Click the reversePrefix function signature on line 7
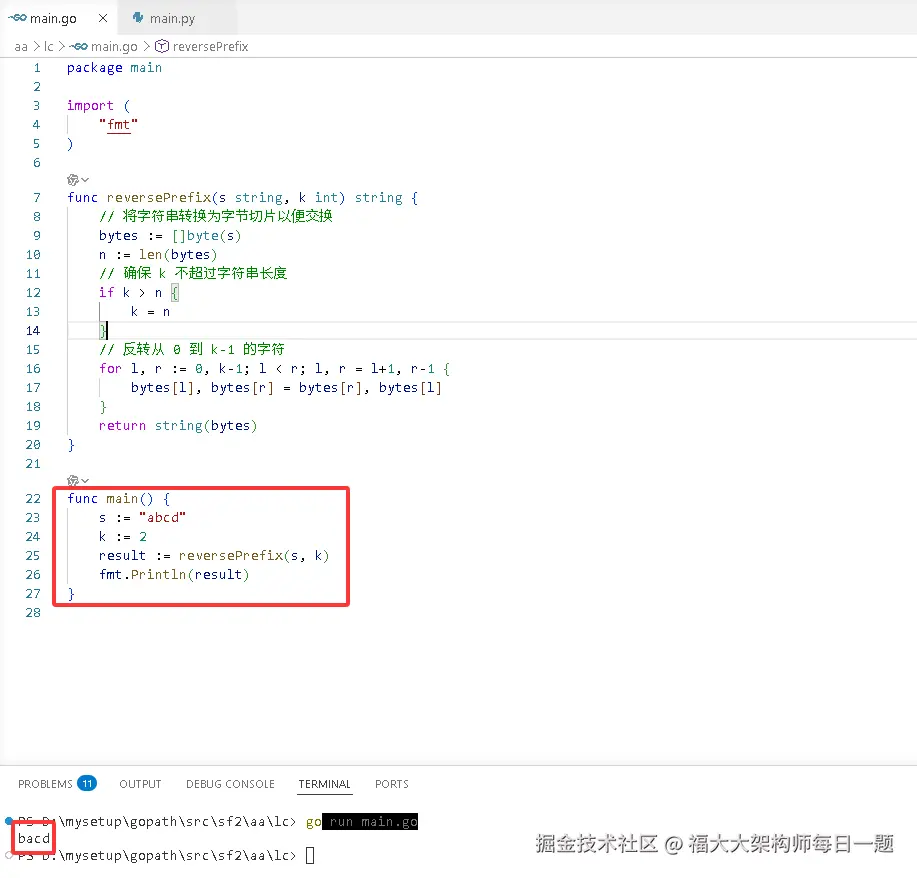This screenshot has width=917, height=878. point(243,198)
